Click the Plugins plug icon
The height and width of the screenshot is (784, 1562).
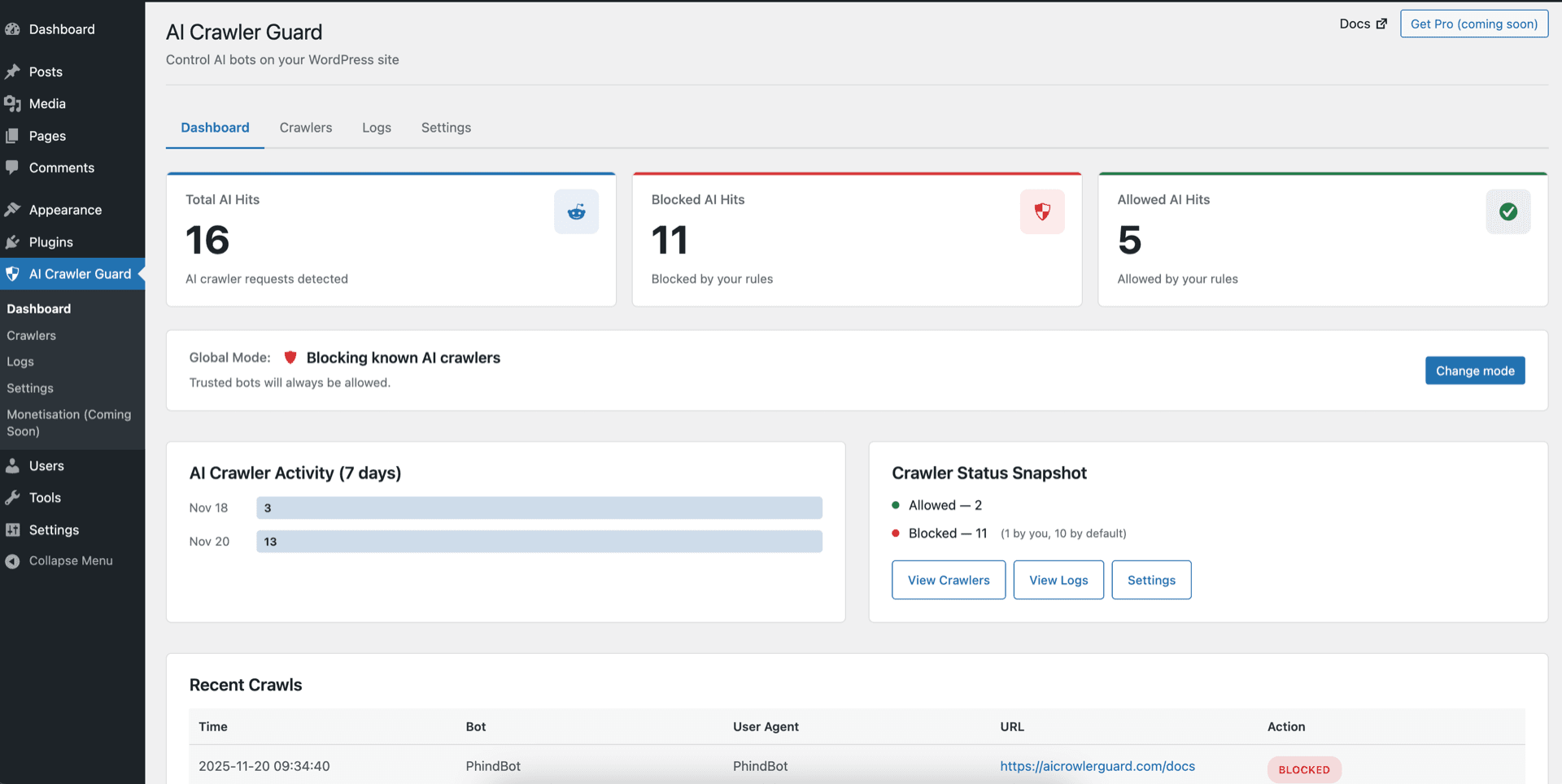tap(12, 242)
